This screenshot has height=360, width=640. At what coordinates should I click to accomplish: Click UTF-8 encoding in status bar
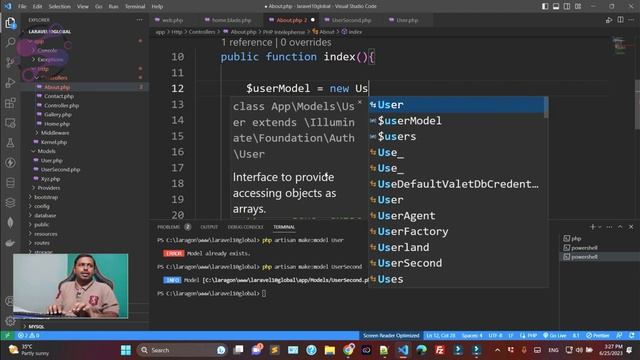(496, 336)
